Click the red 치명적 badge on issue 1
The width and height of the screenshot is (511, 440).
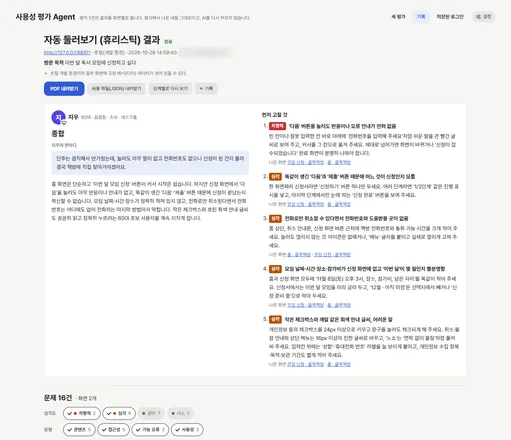coord(277,126)
